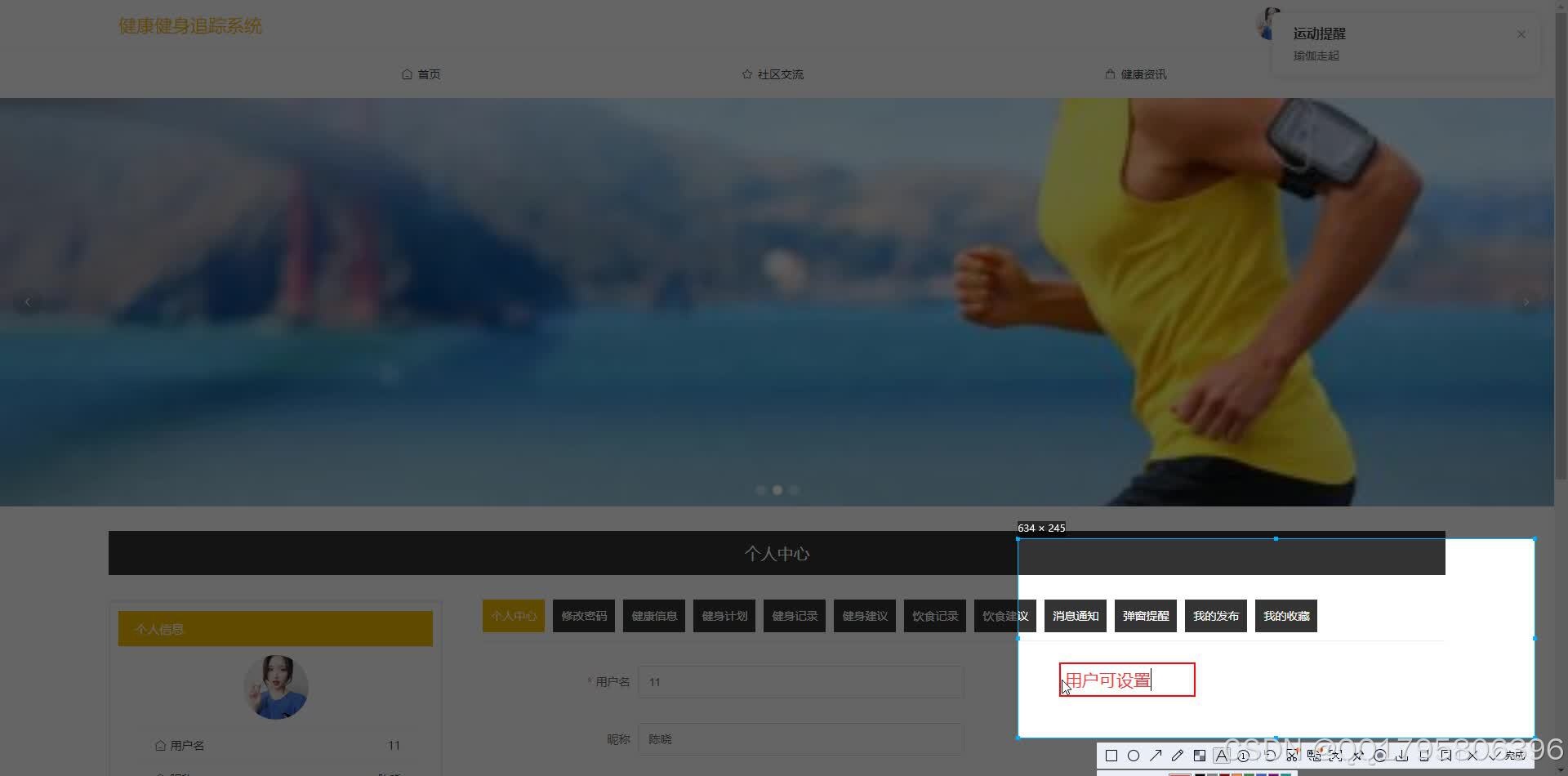Click the 健康健身追踪系统 site title
Screen dimensions: 1568x776
pyautogui.click(x=190, y=26)
